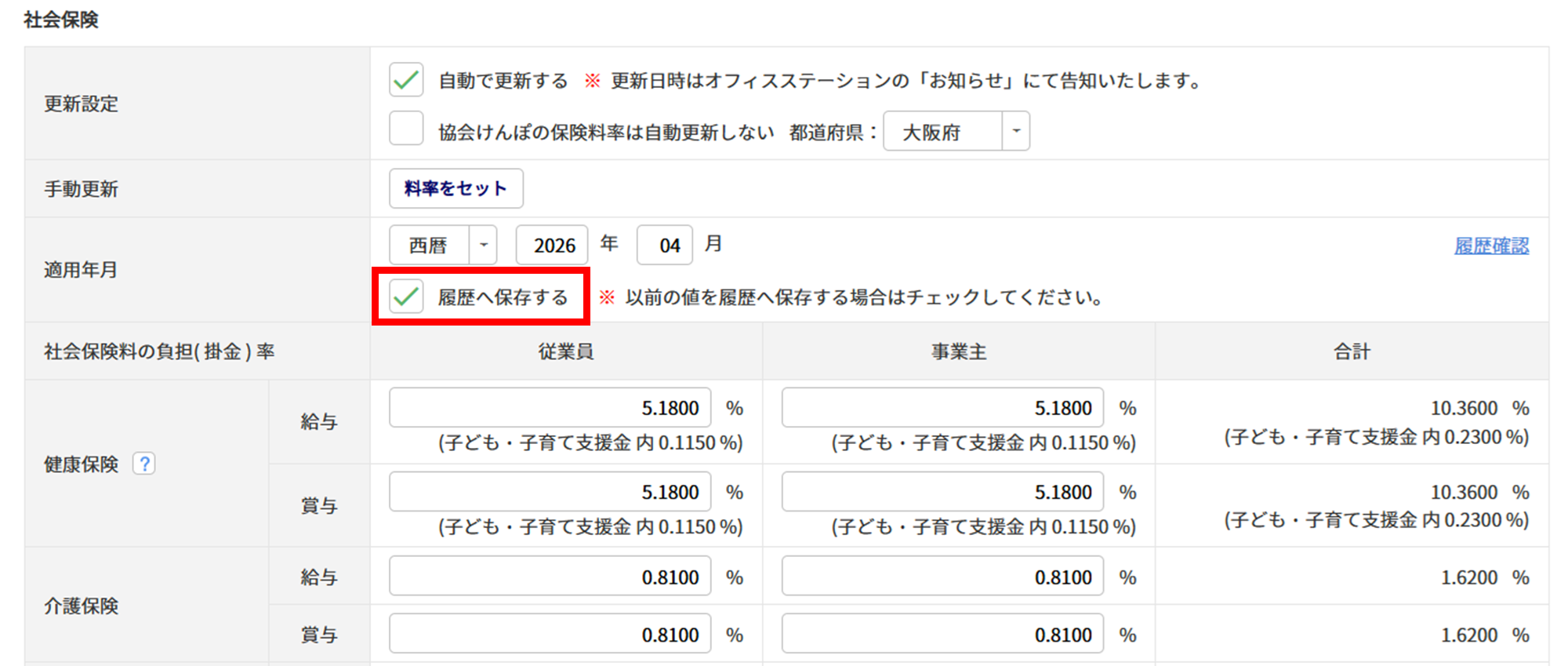This screenshot has width=1568, height=666.
Task: Edit 介護保険 賞与 事業主 rate field
Action: pos(942,633)
